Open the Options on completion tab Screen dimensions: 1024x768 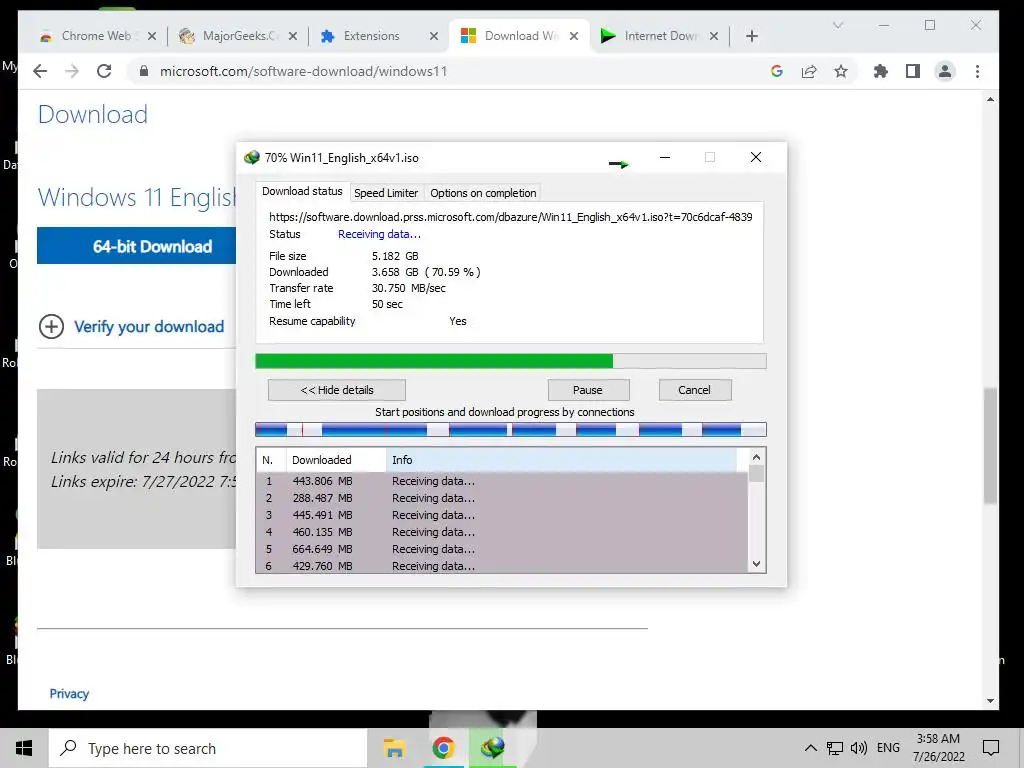[483, 193]
